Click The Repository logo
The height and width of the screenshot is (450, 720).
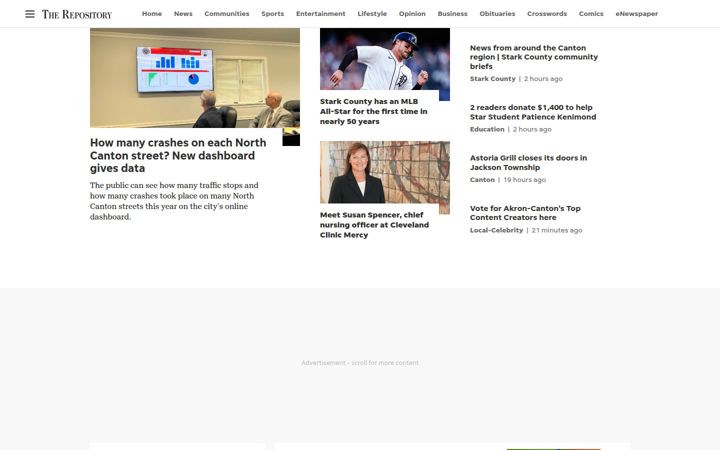pos(77,14)
